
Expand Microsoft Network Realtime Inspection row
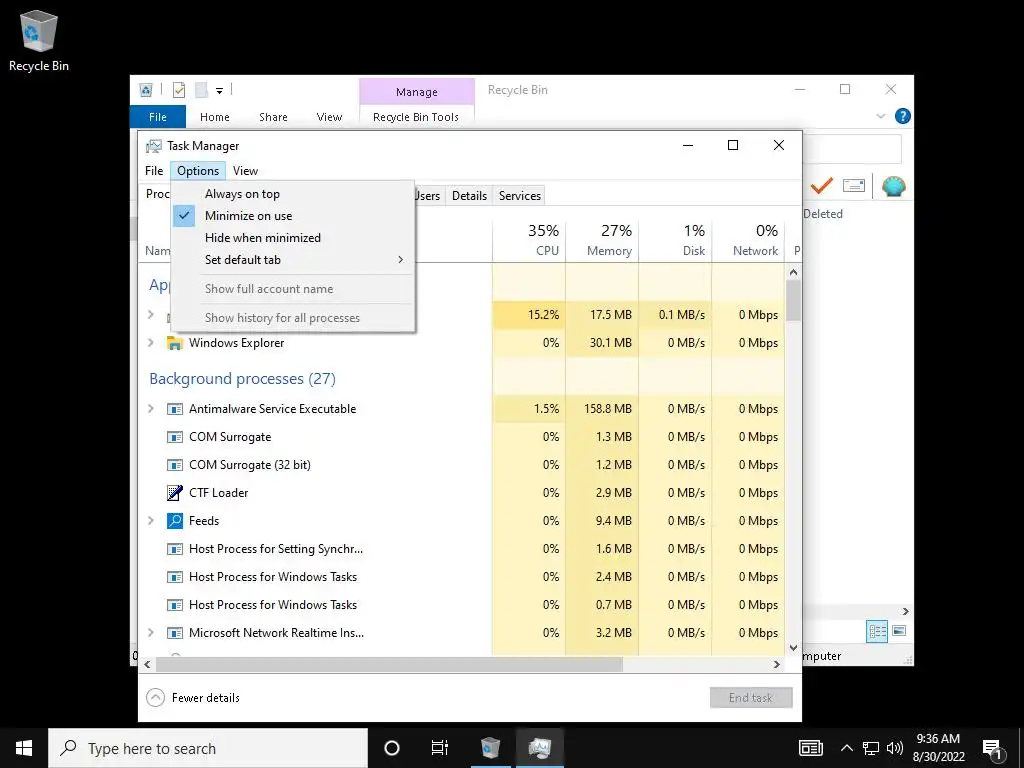[x=151, y=633]
